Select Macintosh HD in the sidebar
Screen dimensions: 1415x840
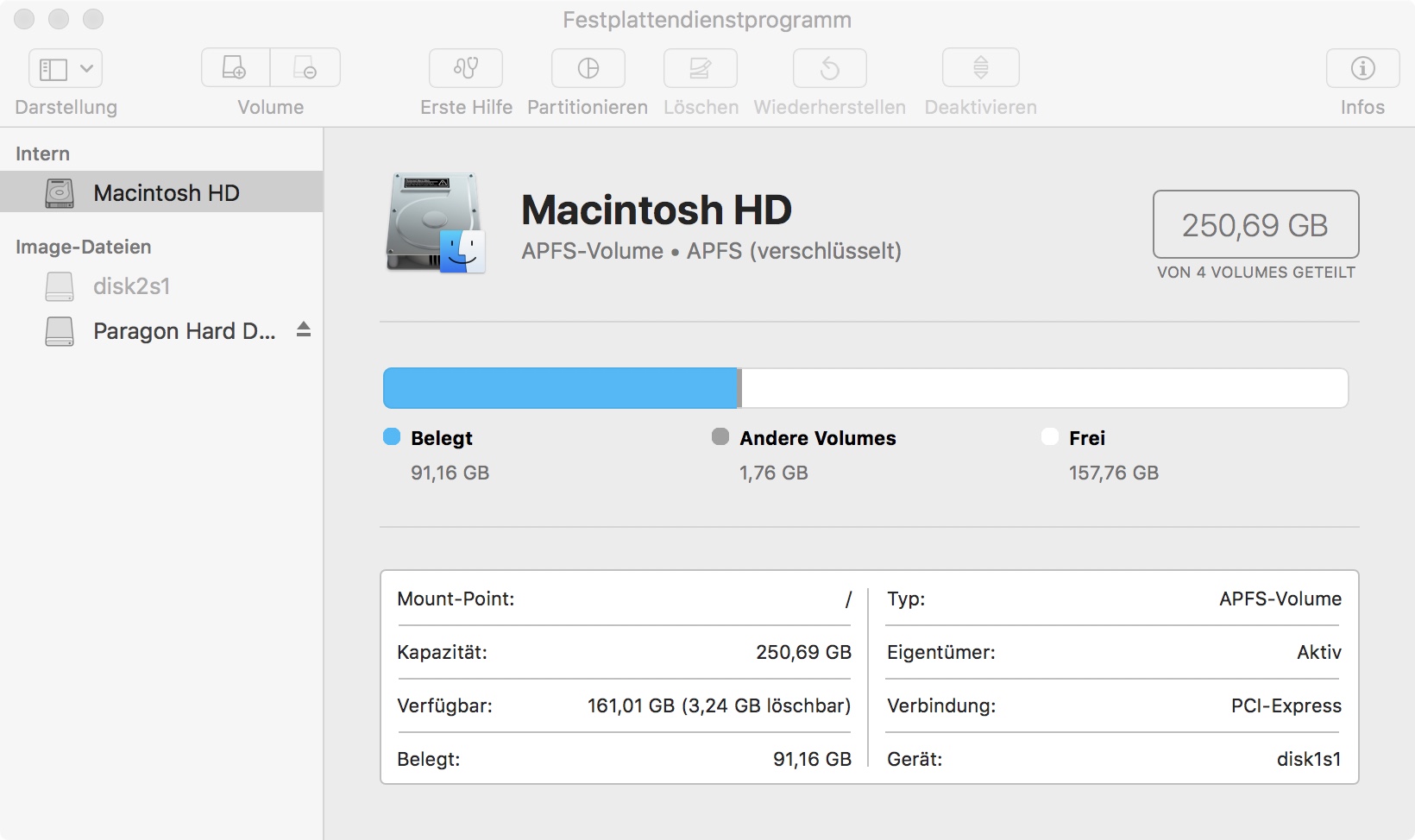coord(166,193)
